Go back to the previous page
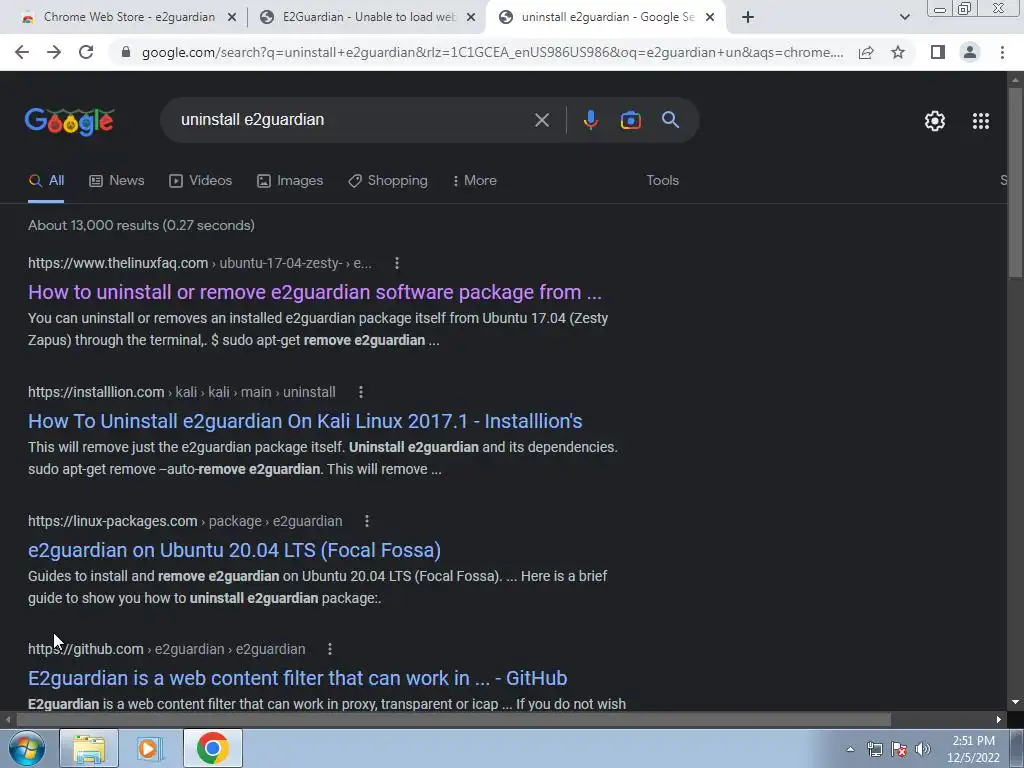Screen dimensions: 1024x768 22,52
